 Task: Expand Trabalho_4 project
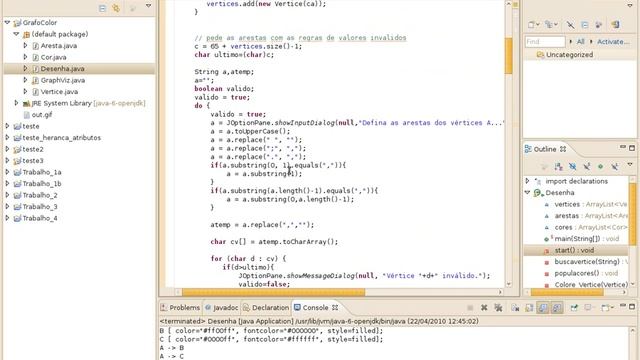point(7,218)
